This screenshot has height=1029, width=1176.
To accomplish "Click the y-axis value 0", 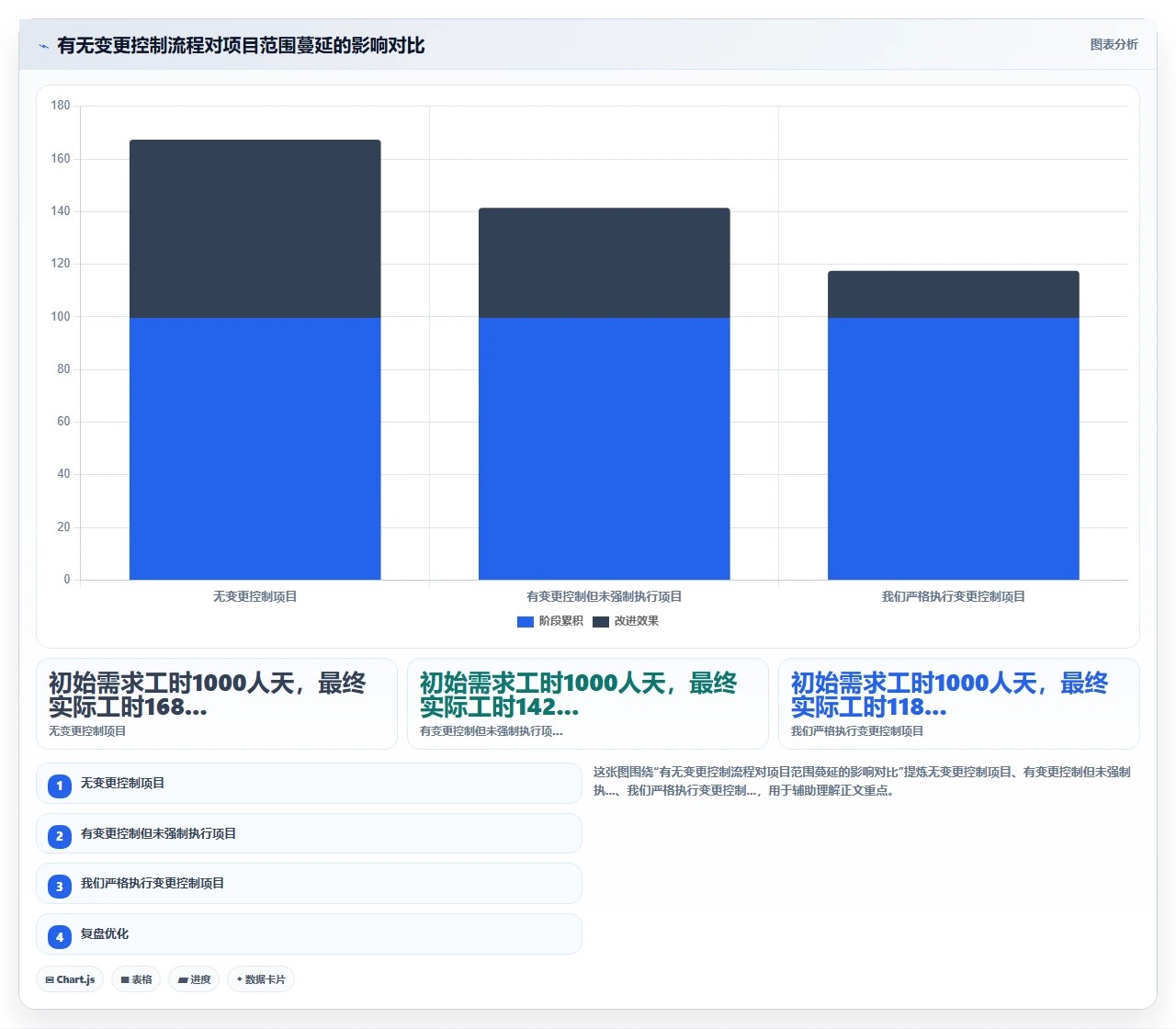I will coord(67,580).
